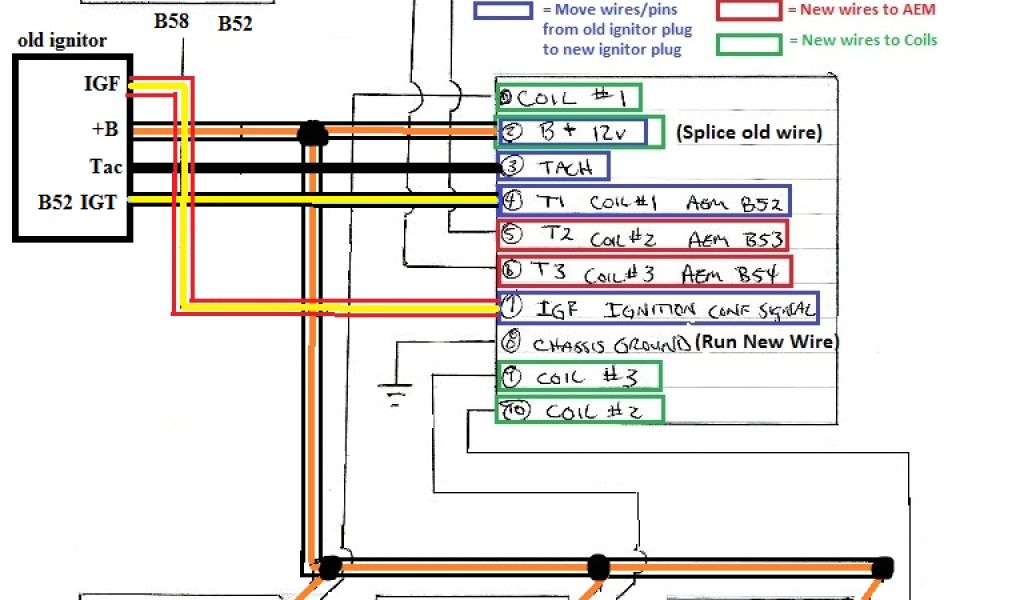Click the pin 10 COIL #2 box
Viewport: 1024px width, 600px height.
(580, 410)
